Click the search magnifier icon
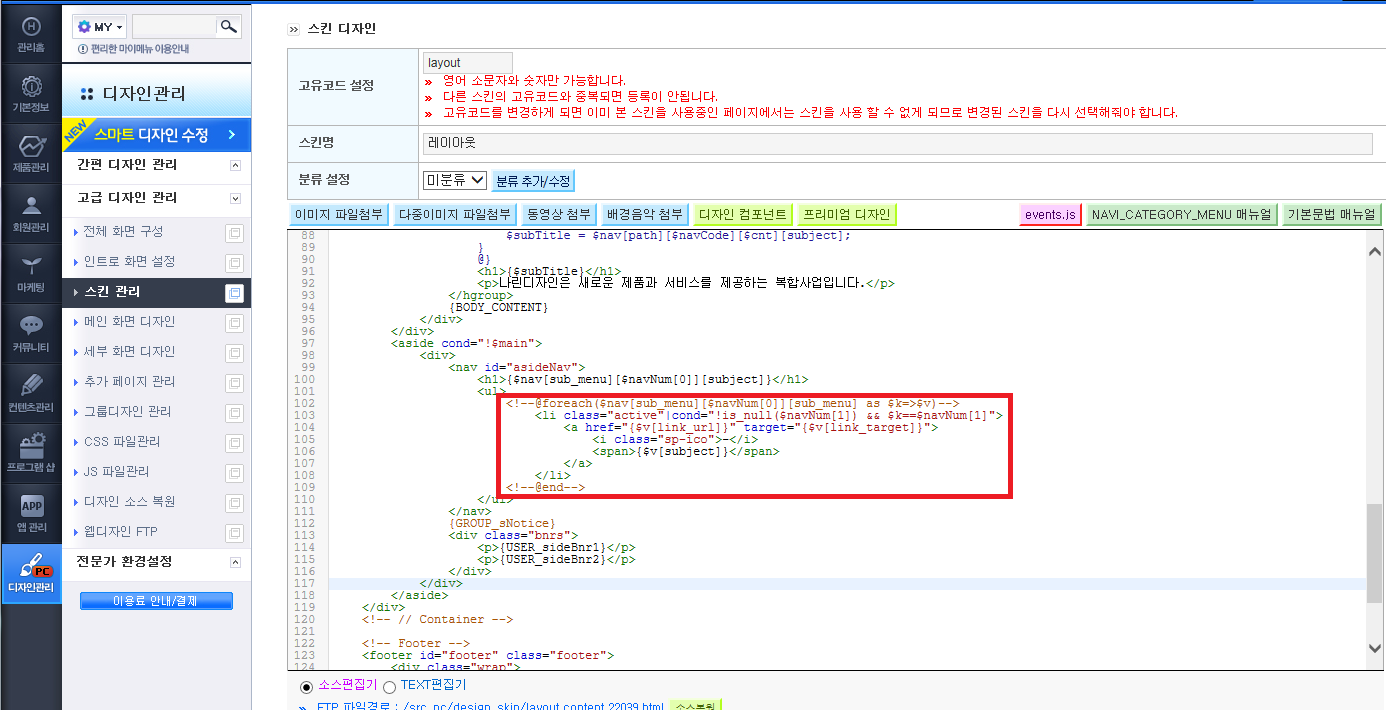This screenshot has height=710, width=1386. coord(229,27)
